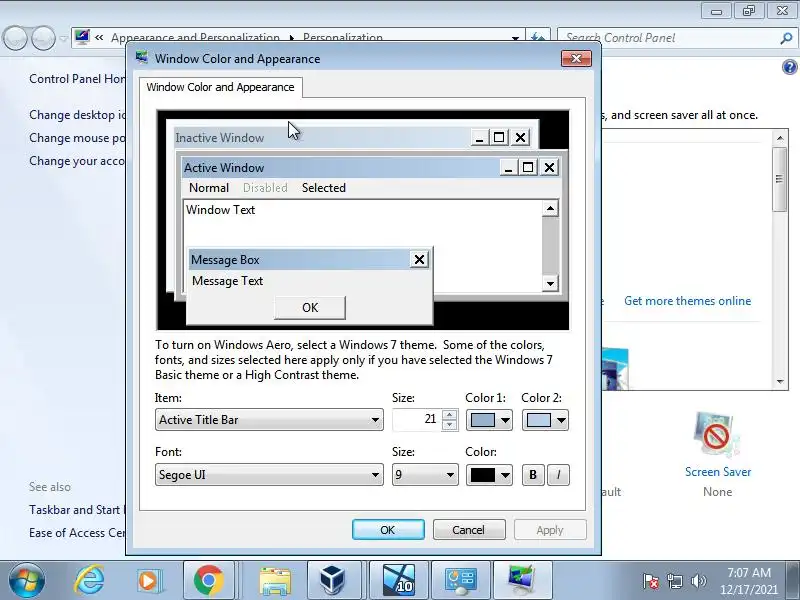800x600 pixels.
Task: Open the Color 2 picker dropdown
Action: click(545, 420)
